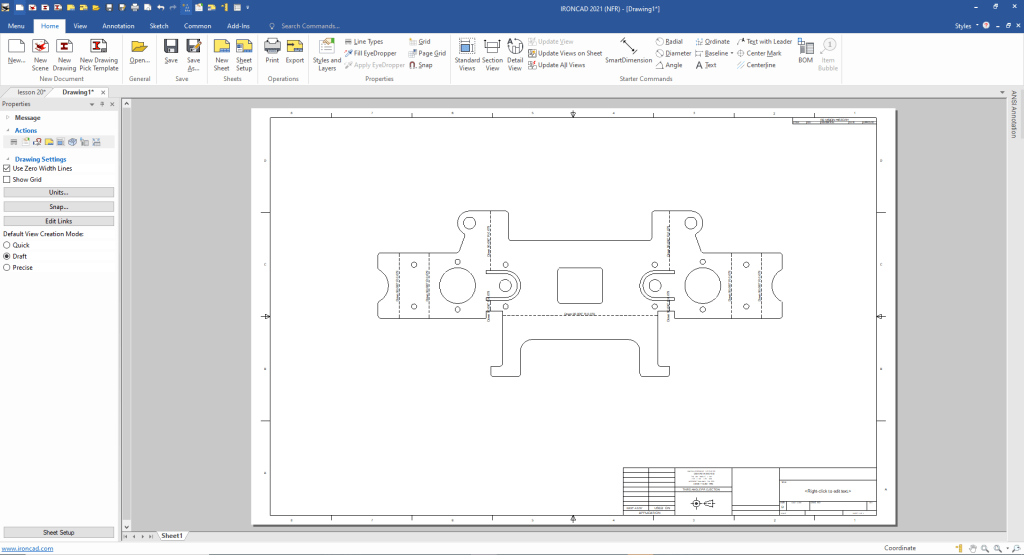
Task: Uncheck Use Zero Width Lines
Action: 7,168
